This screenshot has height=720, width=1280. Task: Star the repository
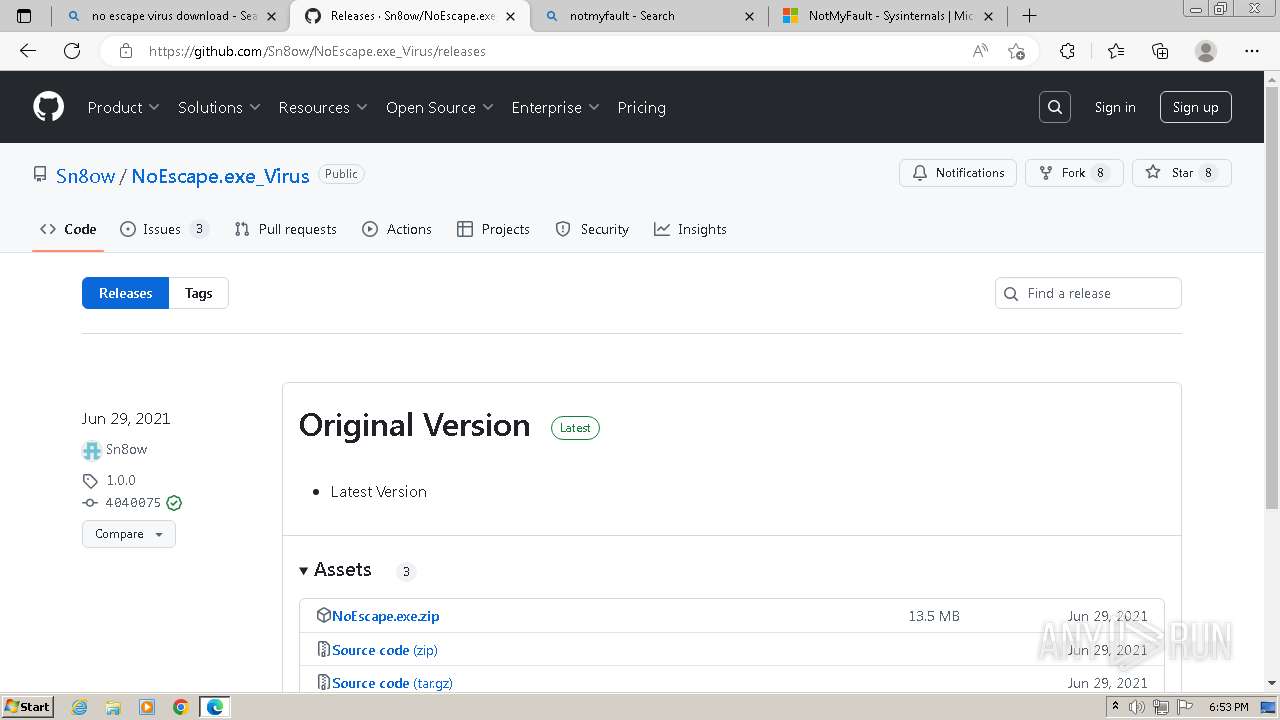[x=1181, y=173]
